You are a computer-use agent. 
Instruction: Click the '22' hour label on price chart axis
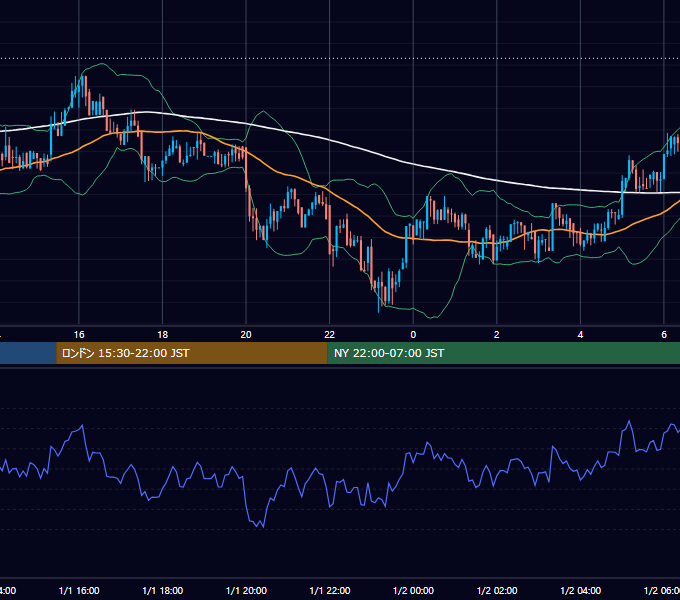(330, 335)
